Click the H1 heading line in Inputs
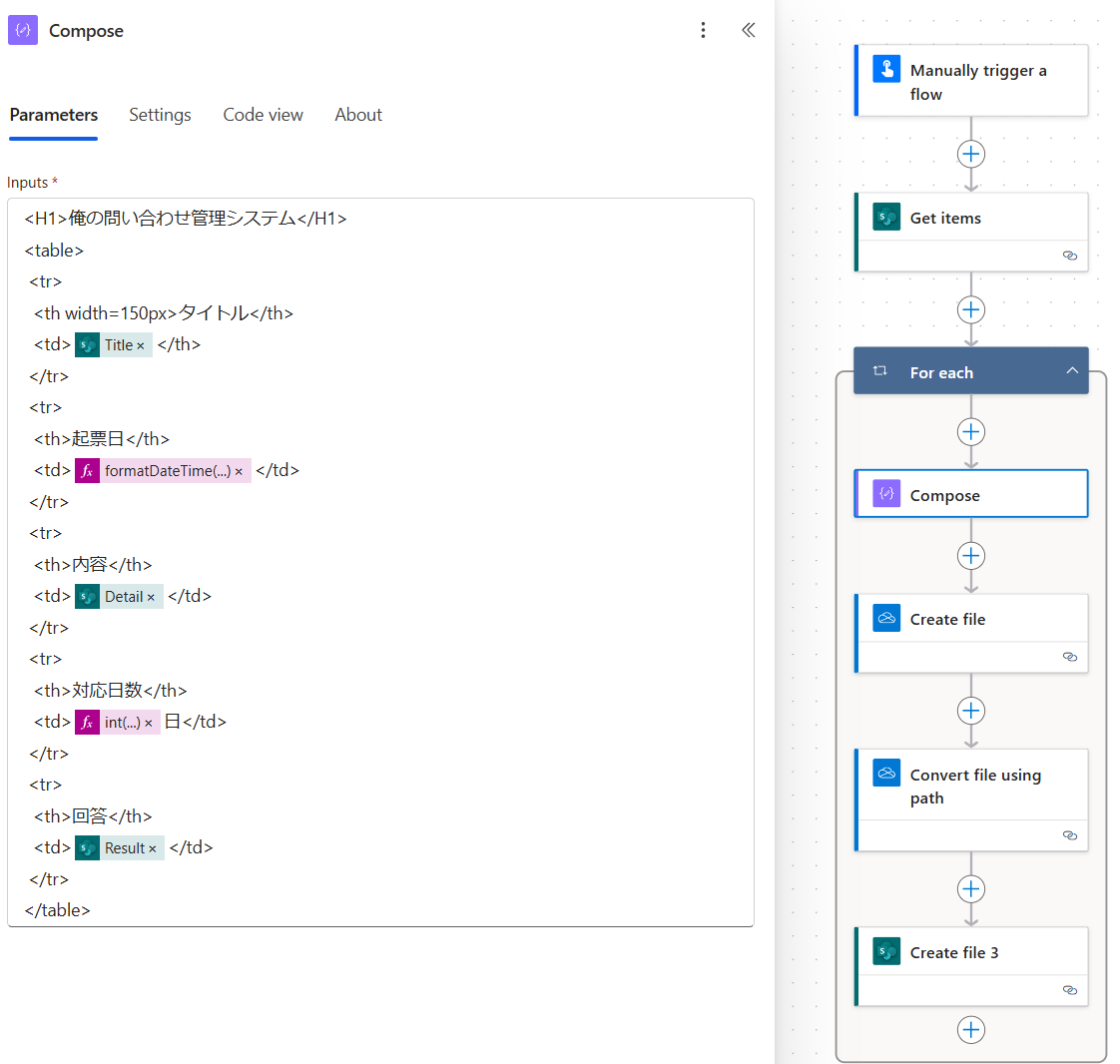This screenshot has width=1120, height=1064. 186,219
